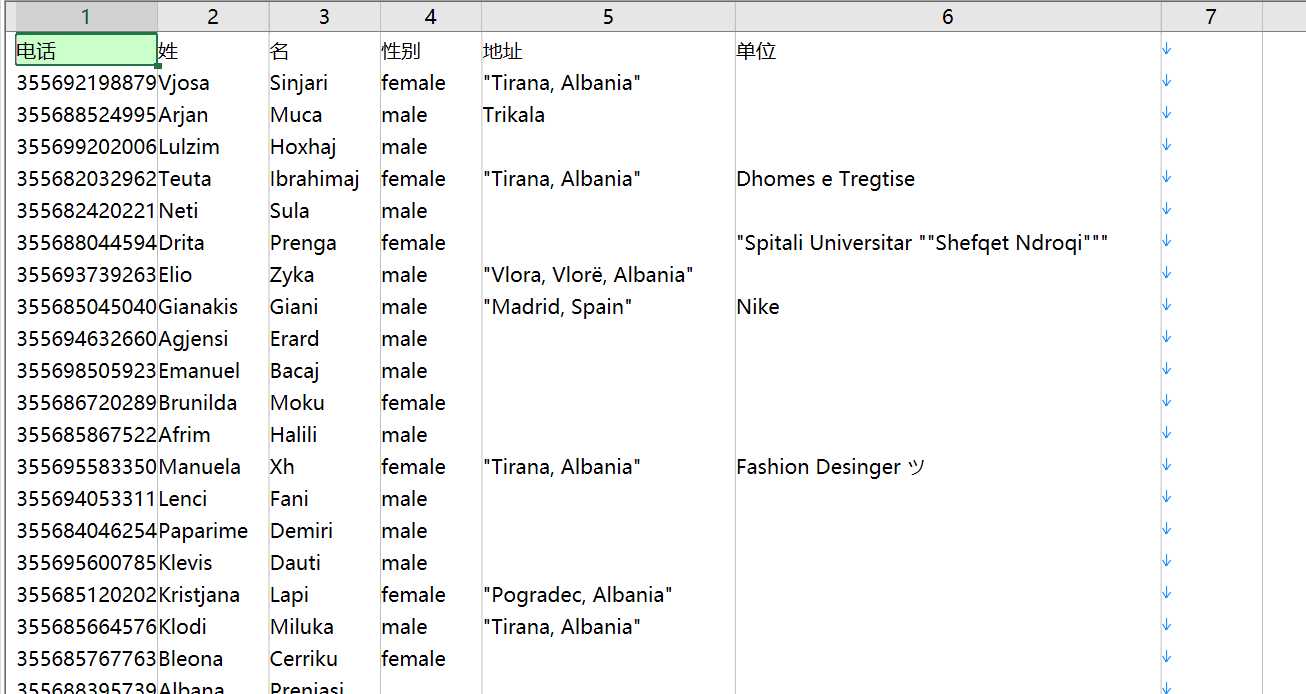The image size is (1306, 694).
Task: Select the Halili cell
Action: pyautogui.click(x=325, y=435)
